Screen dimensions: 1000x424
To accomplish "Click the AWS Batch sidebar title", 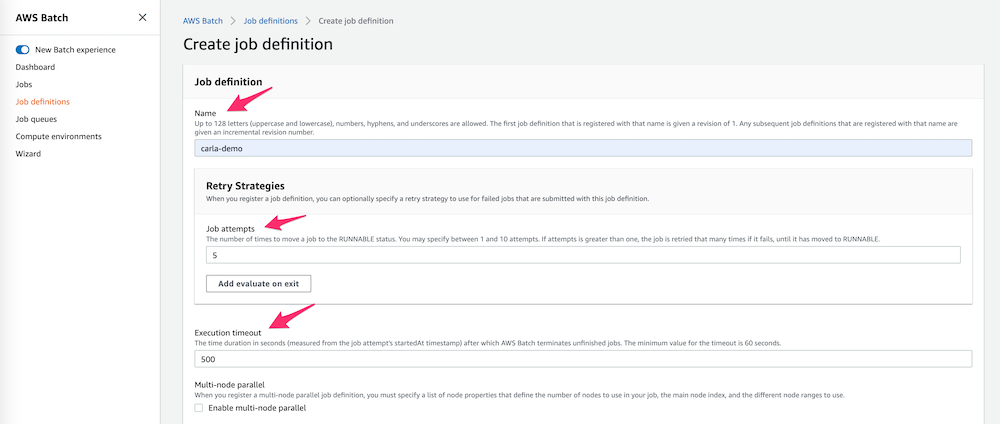I will point(41,18).
